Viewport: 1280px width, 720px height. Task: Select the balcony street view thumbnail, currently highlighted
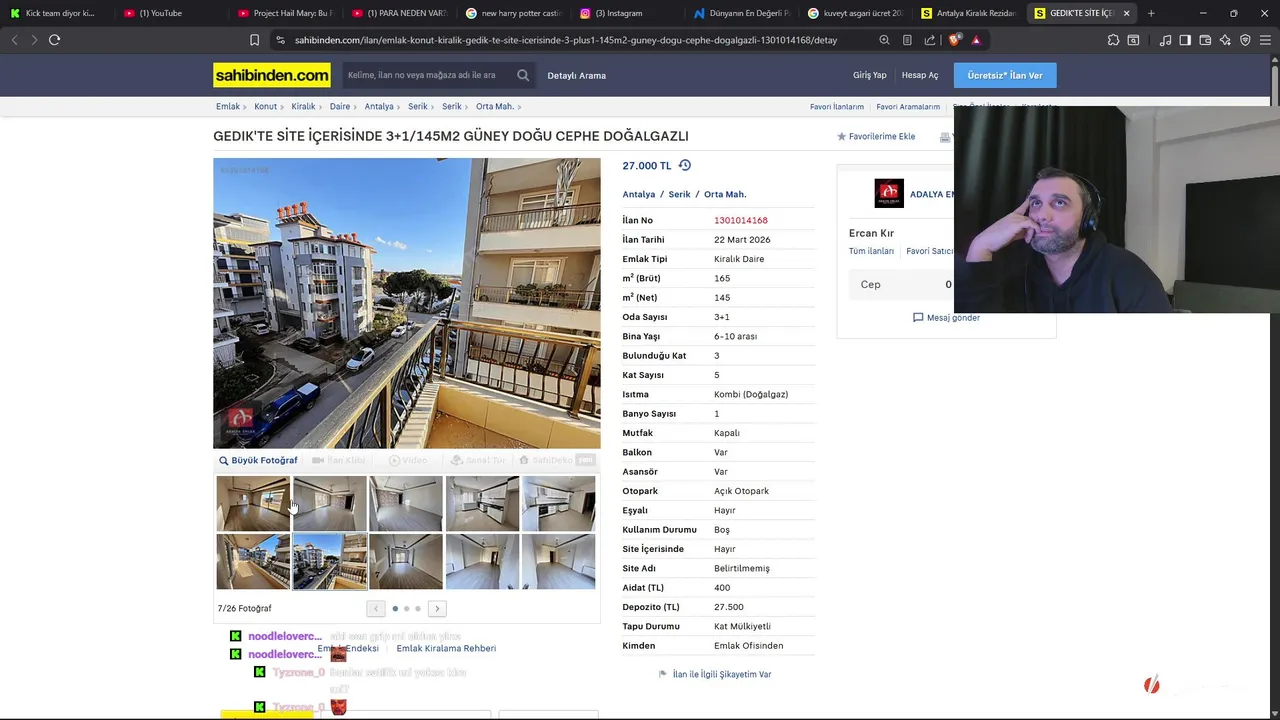point(329,561)
